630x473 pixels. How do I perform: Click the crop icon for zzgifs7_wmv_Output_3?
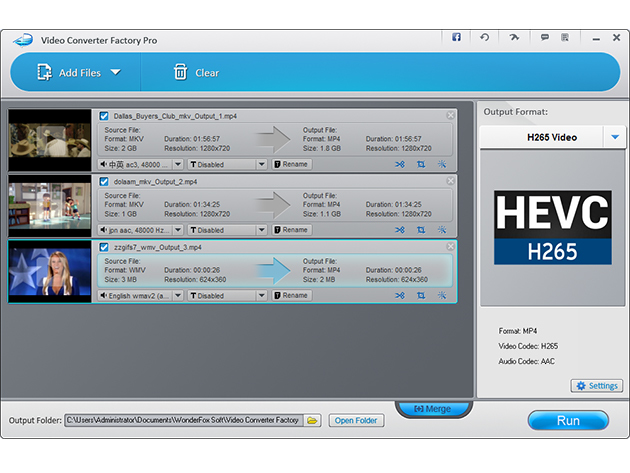(x=421, y=295)
